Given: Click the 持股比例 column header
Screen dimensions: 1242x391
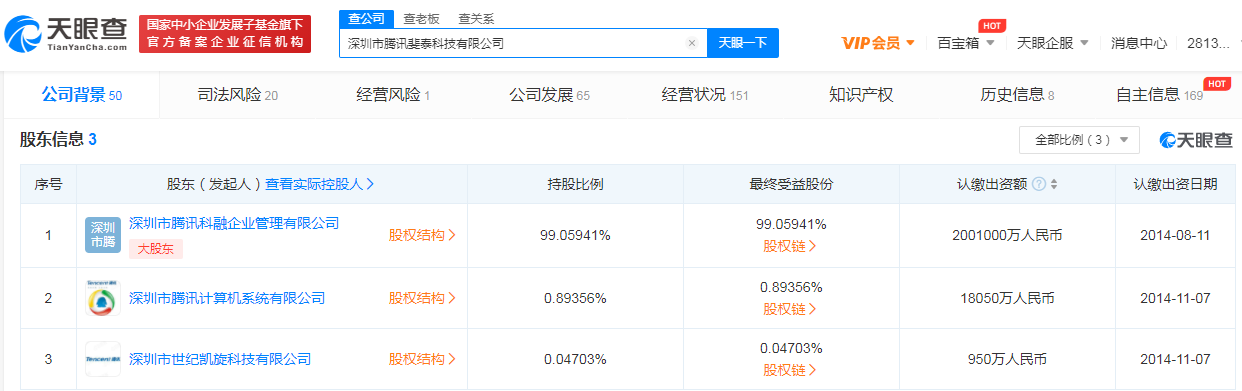Looking at the screenshot, I should click(575, 184).
